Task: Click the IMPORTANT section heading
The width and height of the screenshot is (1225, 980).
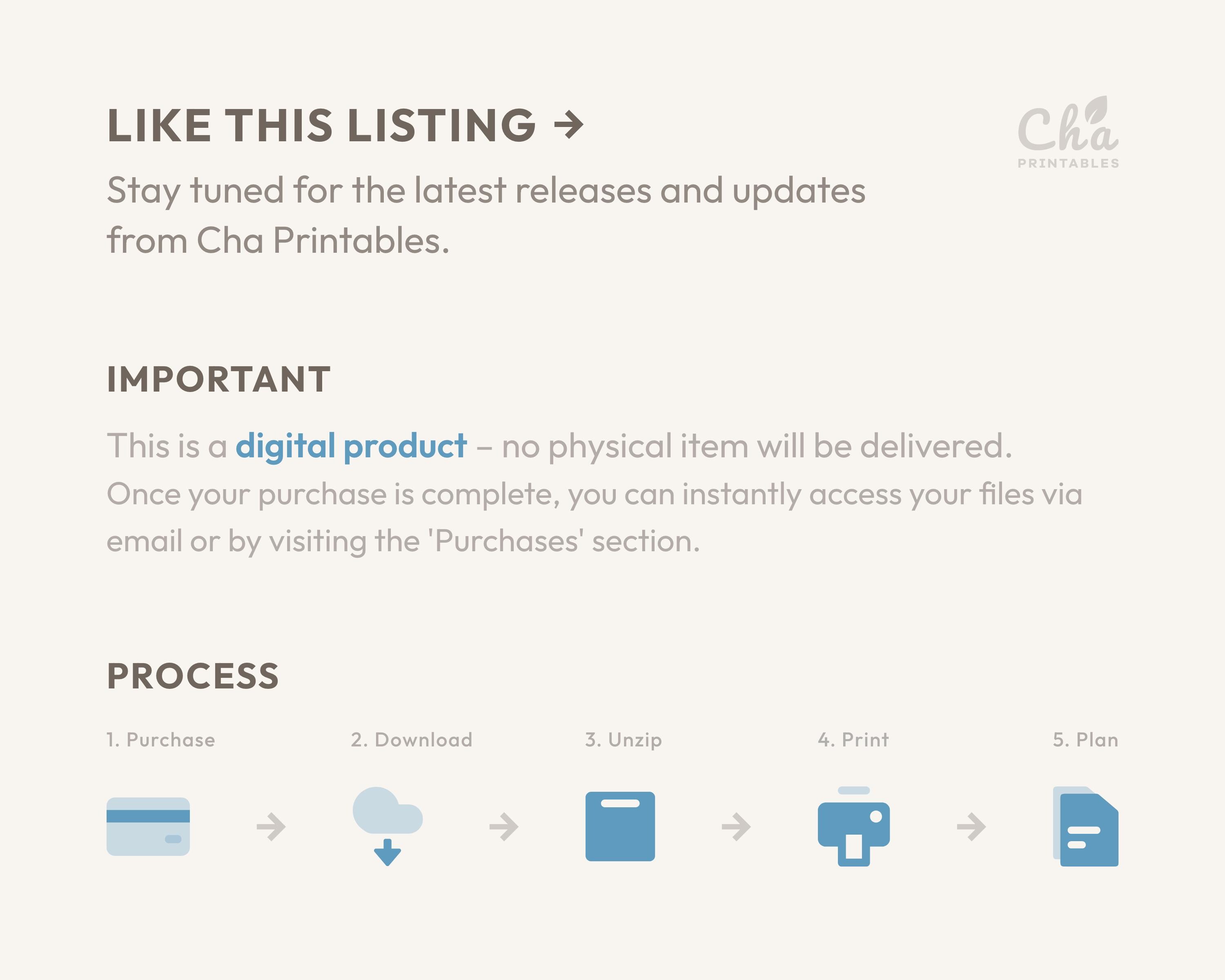Action: pyautogui.click(x=219, y=379)
